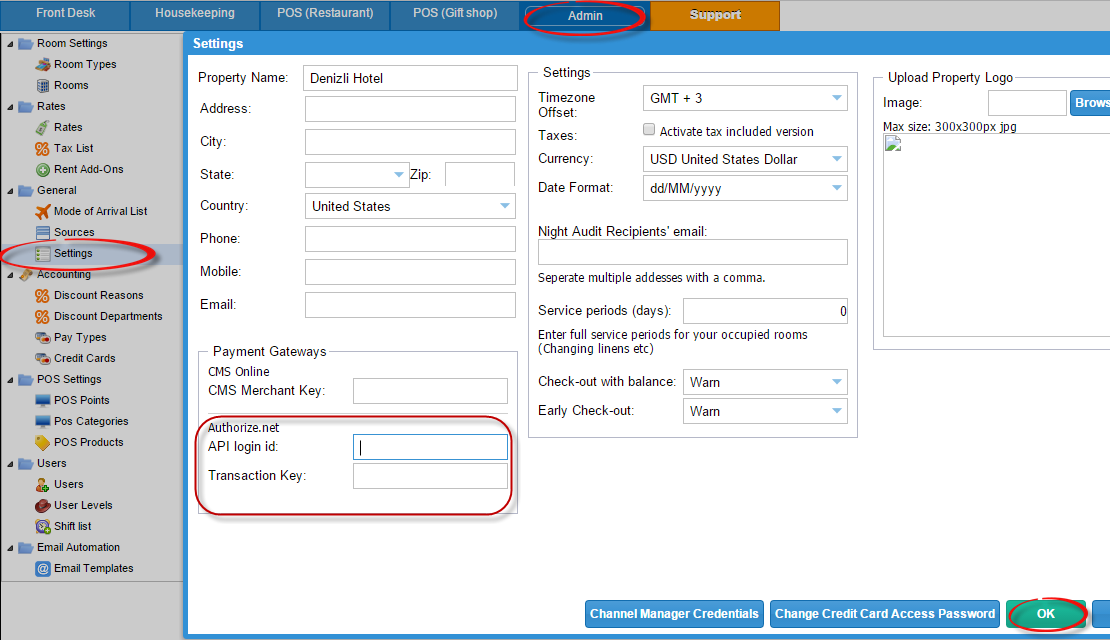
Task: Click the Rent Add-Ons green plus icon
Action: click(x=42, y=169)
